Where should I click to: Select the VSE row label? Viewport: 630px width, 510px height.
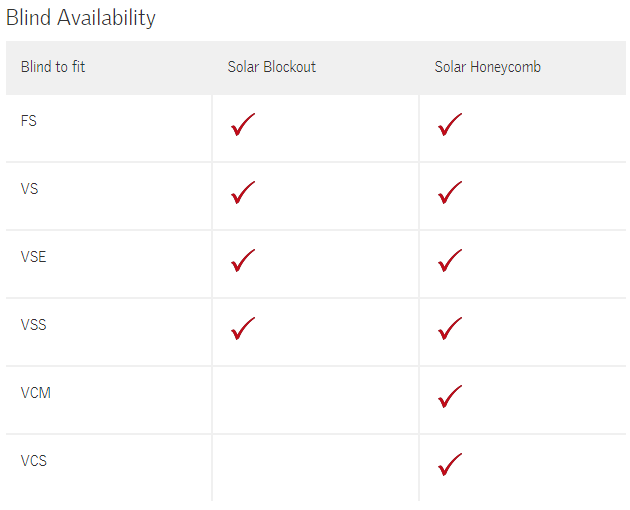[34, 257]
